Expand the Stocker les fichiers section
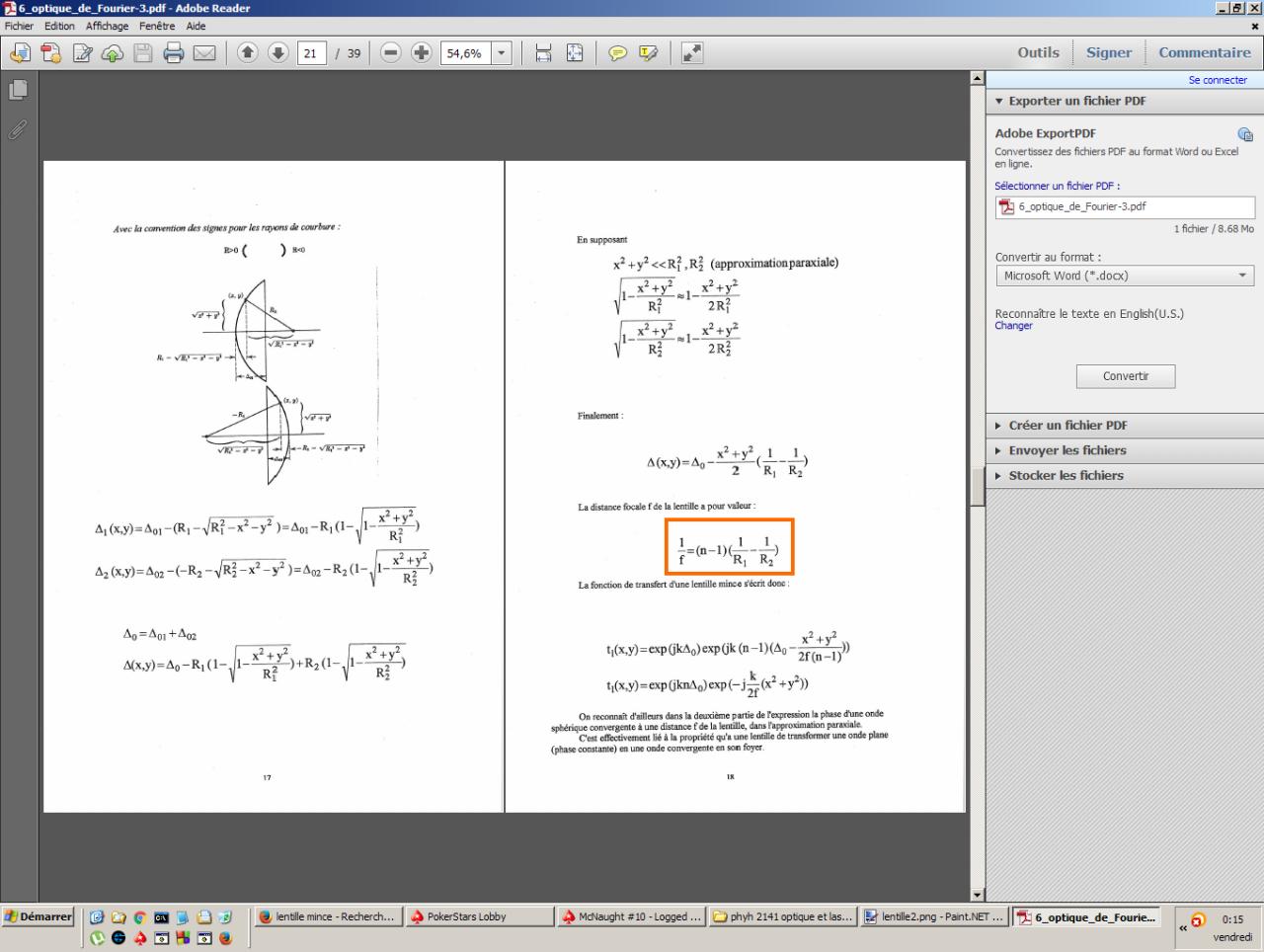 point(1066,475)
